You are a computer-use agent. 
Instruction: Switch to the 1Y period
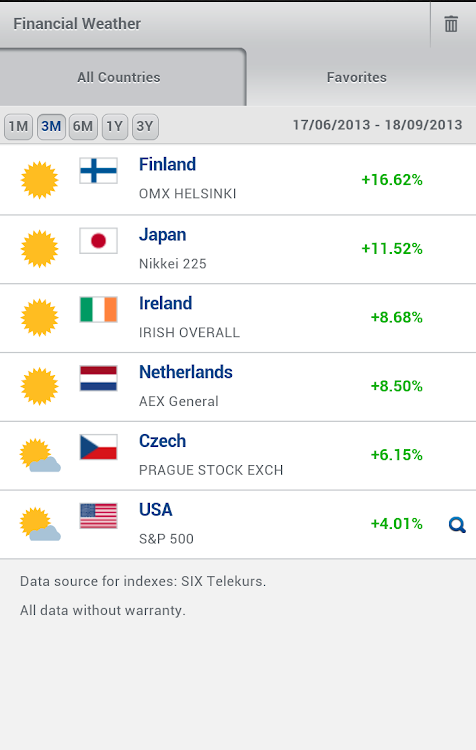115,127
